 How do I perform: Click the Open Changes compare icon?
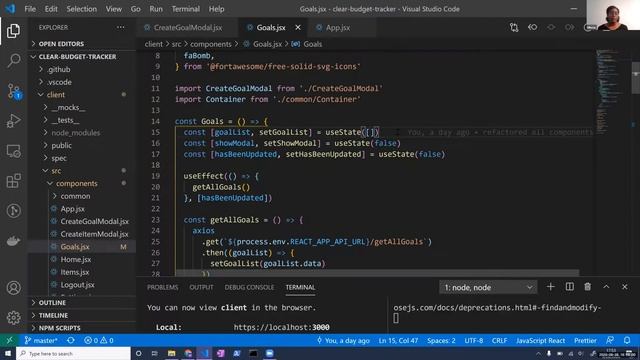514,27
